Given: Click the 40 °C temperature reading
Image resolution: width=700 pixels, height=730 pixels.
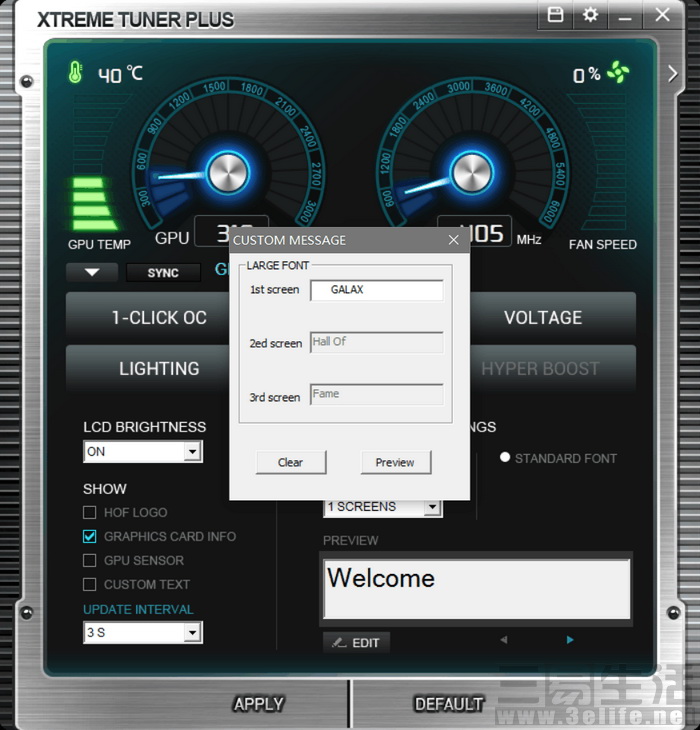Looking at the screenshot, I should tap(120, 74).
